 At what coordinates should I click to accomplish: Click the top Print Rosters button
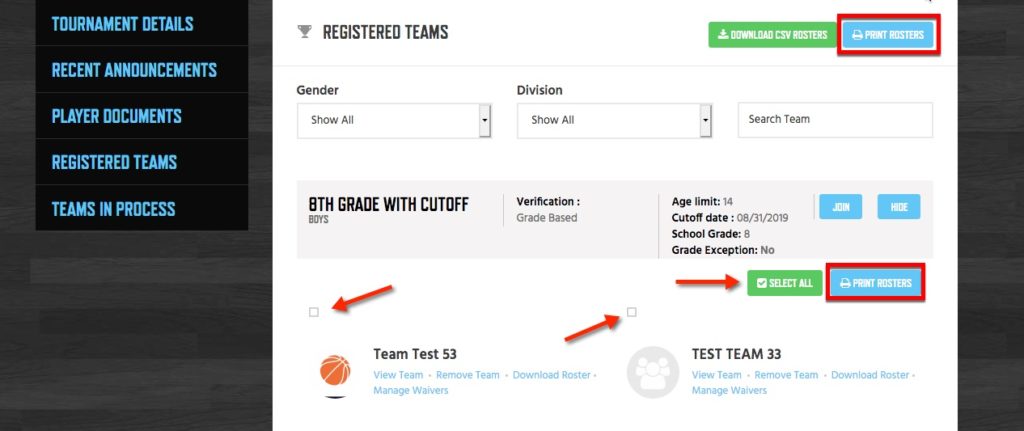[x=888, y=35]
